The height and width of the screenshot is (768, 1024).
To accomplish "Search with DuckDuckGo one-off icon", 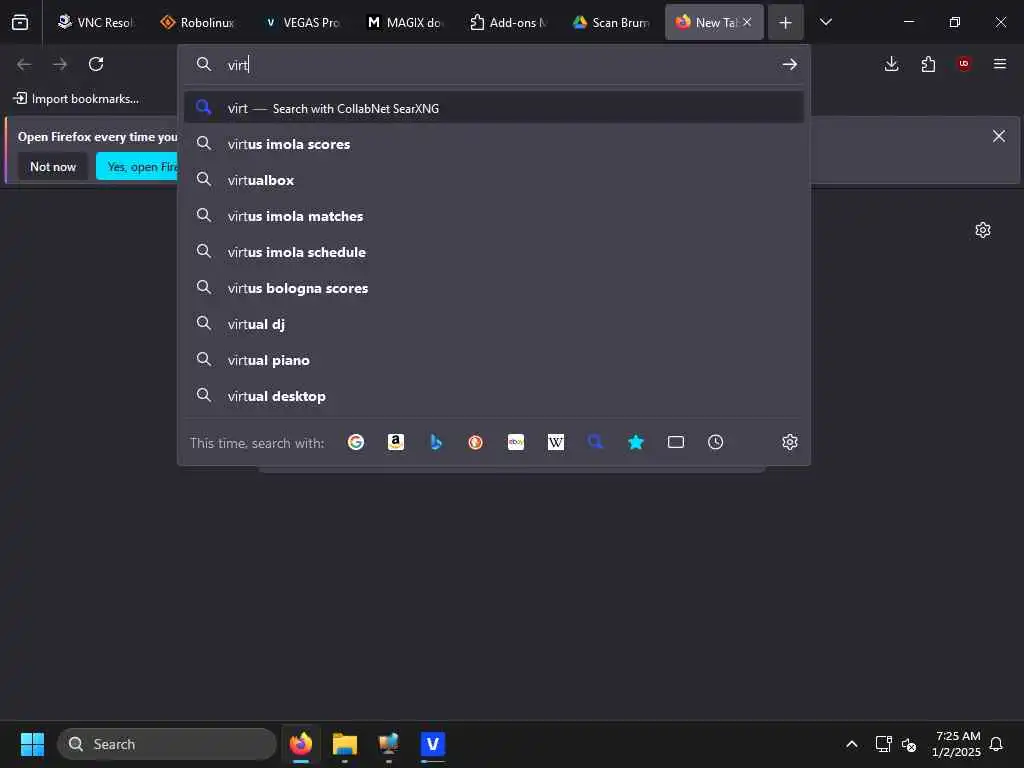I will (475, 442).
